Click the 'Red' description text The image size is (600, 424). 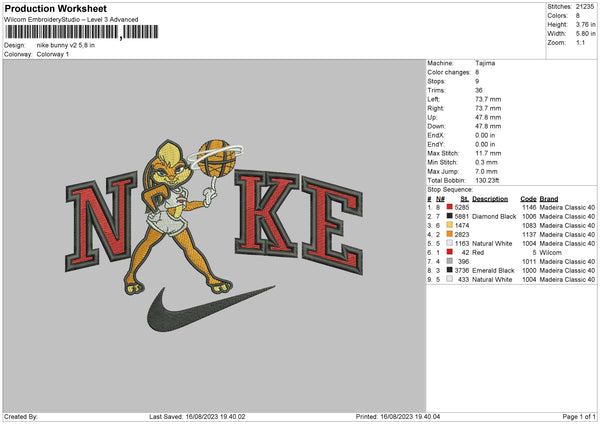[x=478, y=253]
